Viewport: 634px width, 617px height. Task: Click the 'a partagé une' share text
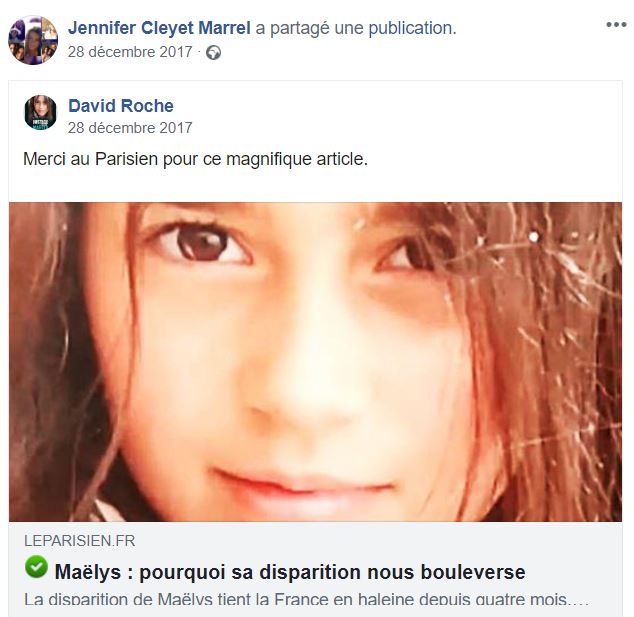[x=309, y=28]
